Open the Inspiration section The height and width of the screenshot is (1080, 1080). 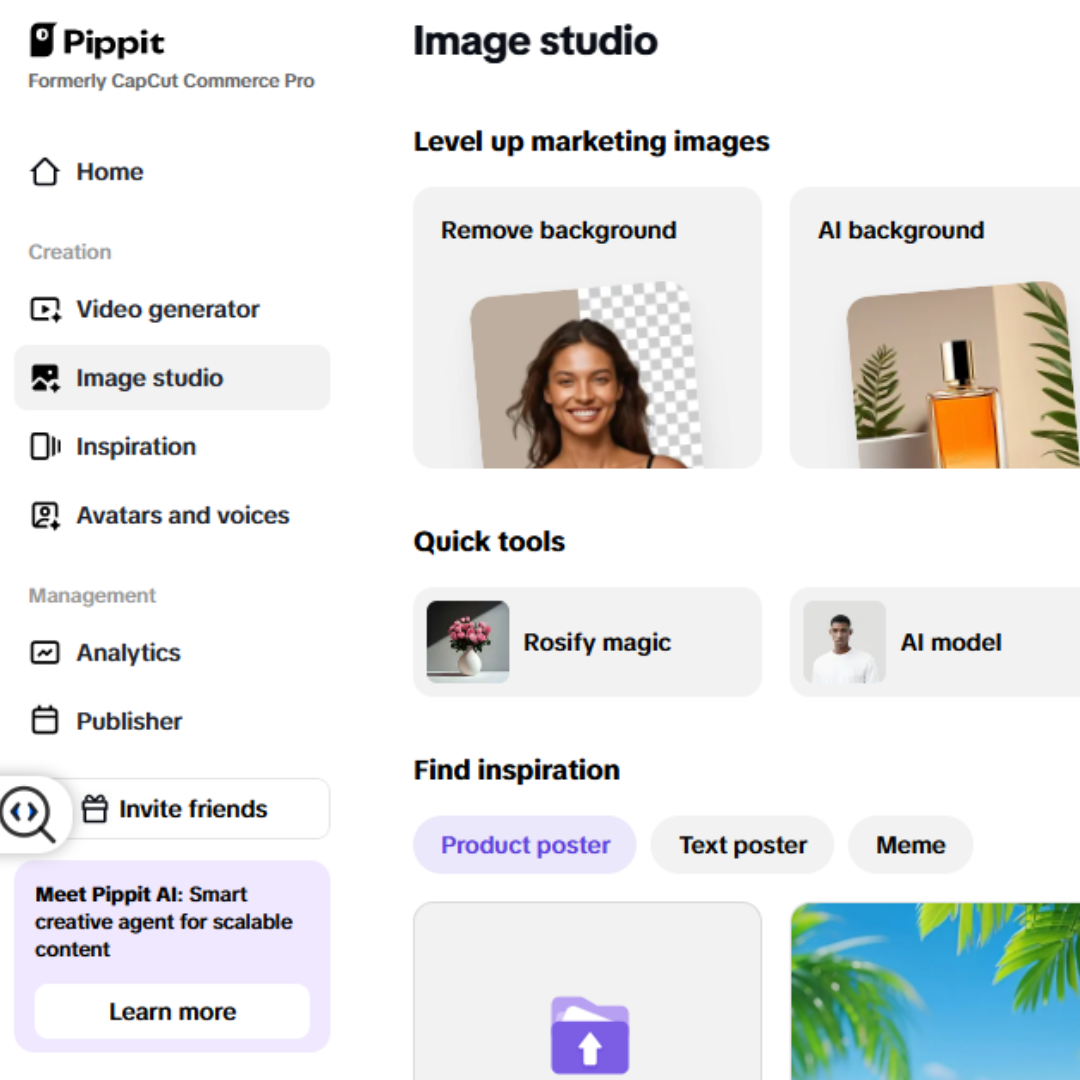click(172, 446)
